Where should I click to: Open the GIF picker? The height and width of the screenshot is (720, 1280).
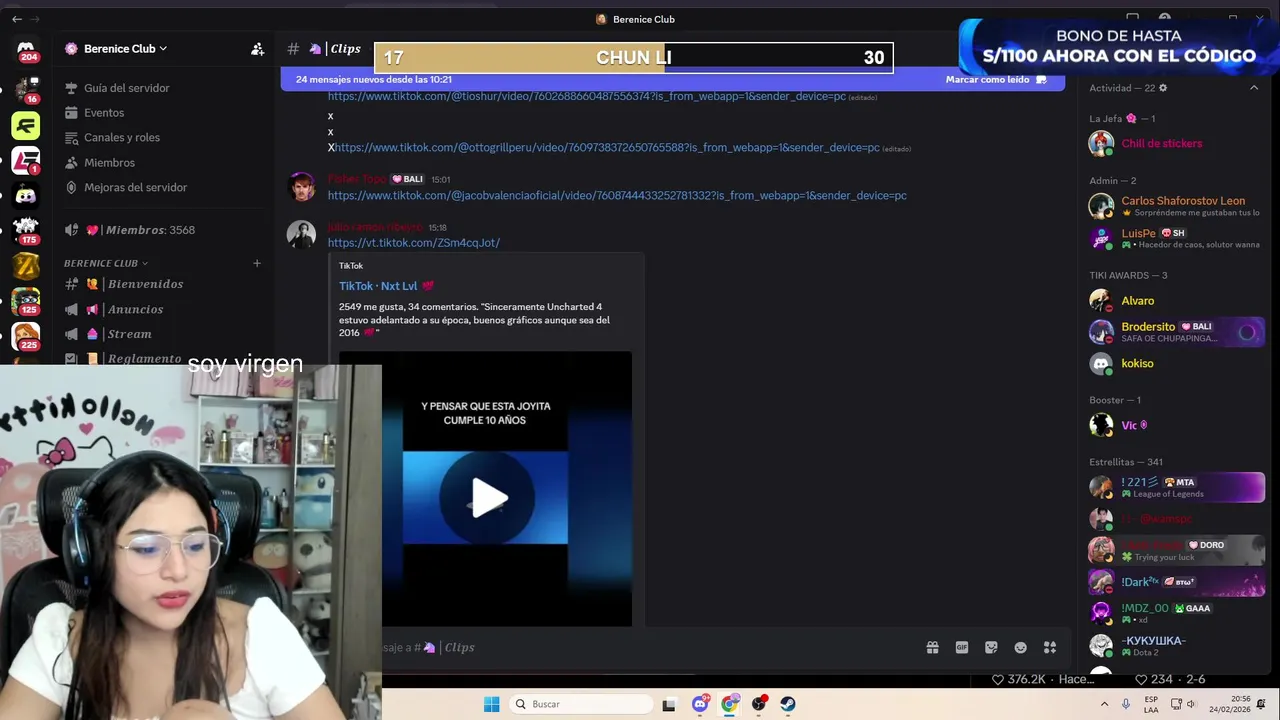click(x=962, y=648)
